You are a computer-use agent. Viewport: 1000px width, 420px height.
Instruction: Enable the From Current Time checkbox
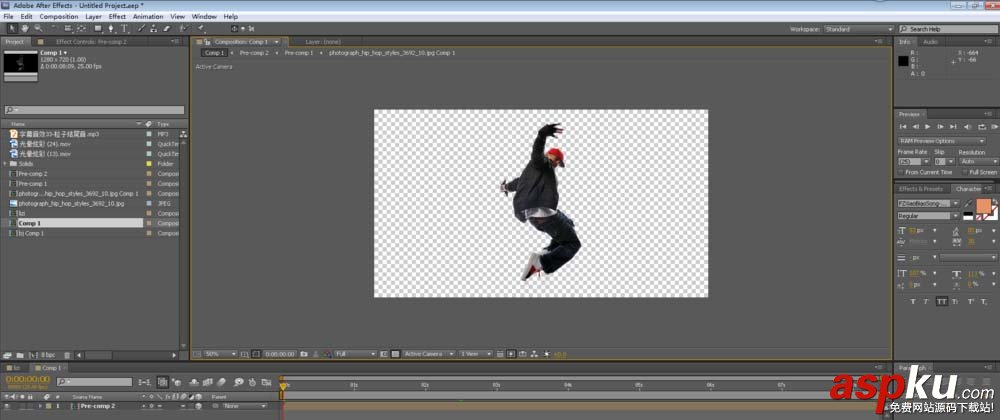click(x=901, y=172)
